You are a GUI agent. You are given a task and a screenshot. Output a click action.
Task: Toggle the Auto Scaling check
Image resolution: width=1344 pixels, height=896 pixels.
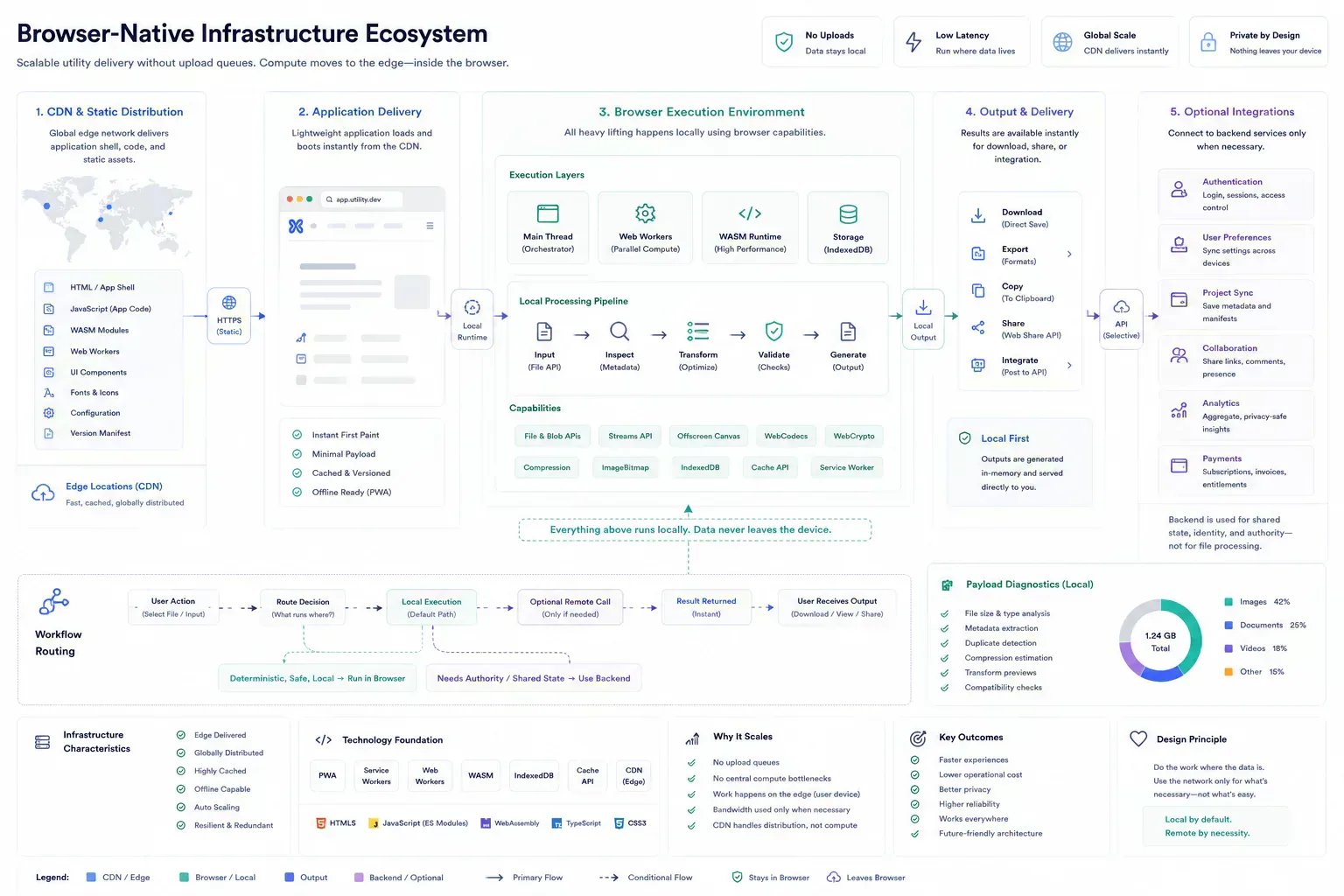[x=181, y=808]
